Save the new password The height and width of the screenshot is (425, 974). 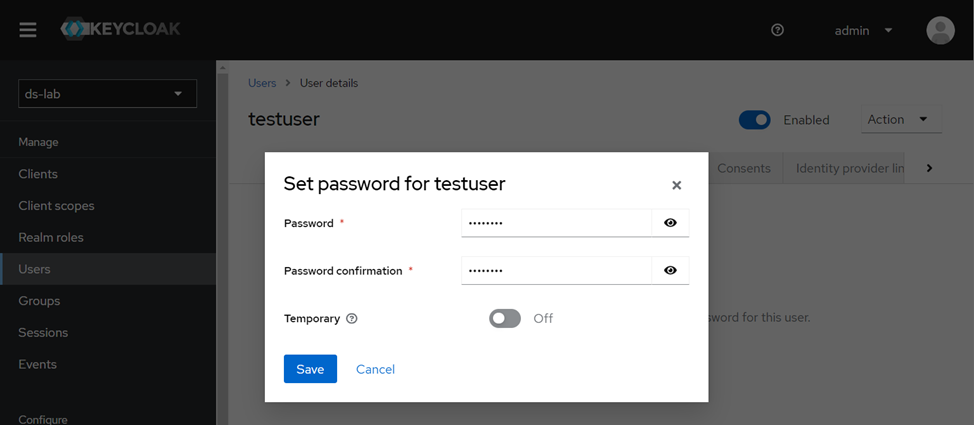pyautogui.click(x=310, y=369)
